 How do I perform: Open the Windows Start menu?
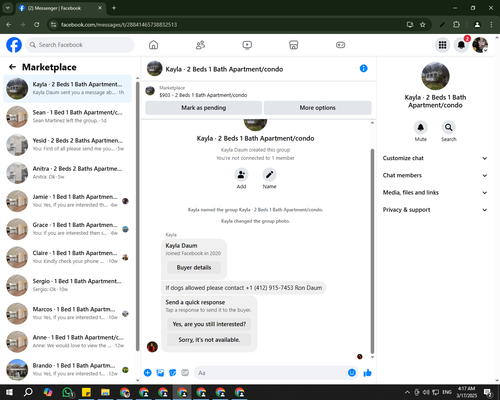click(9, 392)
